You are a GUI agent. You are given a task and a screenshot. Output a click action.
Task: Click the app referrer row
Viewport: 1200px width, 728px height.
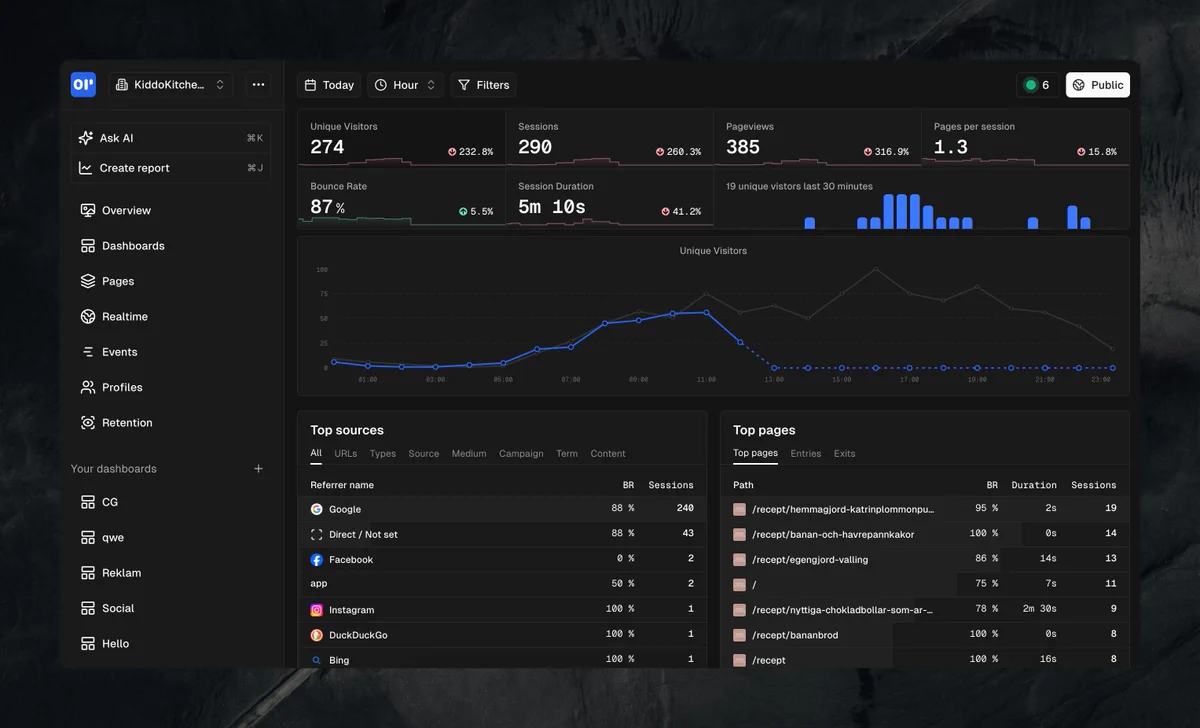pos(502,584)
